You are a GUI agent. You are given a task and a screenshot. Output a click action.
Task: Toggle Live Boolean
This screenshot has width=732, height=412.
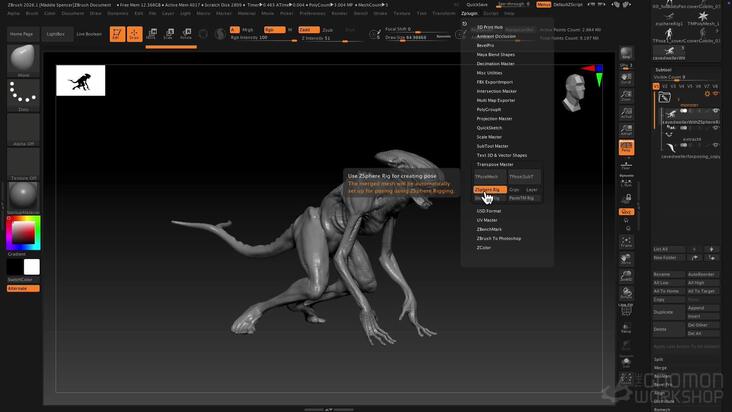click(89, 34)
